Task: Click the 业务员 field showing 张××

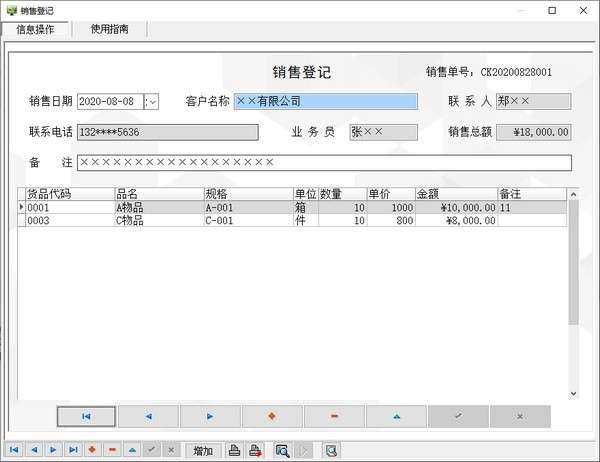Action: pos(382,132)
